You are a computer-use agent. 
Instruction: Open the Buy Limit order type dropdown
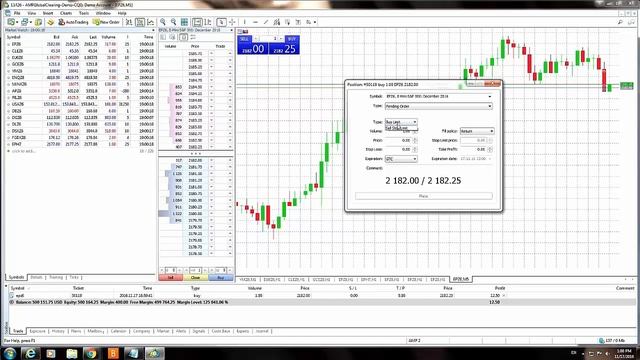tap(401, 122)
